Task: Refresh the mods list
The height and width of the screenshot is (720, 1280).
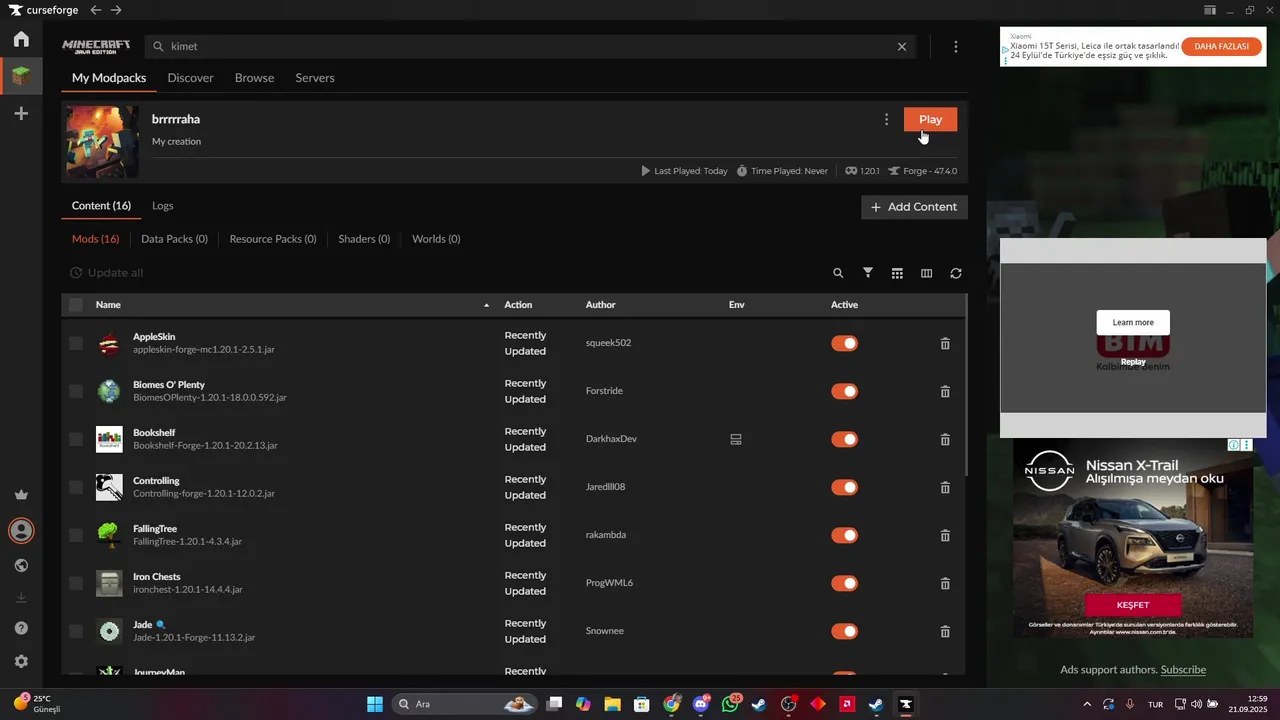Action: (x=956, y=273)
